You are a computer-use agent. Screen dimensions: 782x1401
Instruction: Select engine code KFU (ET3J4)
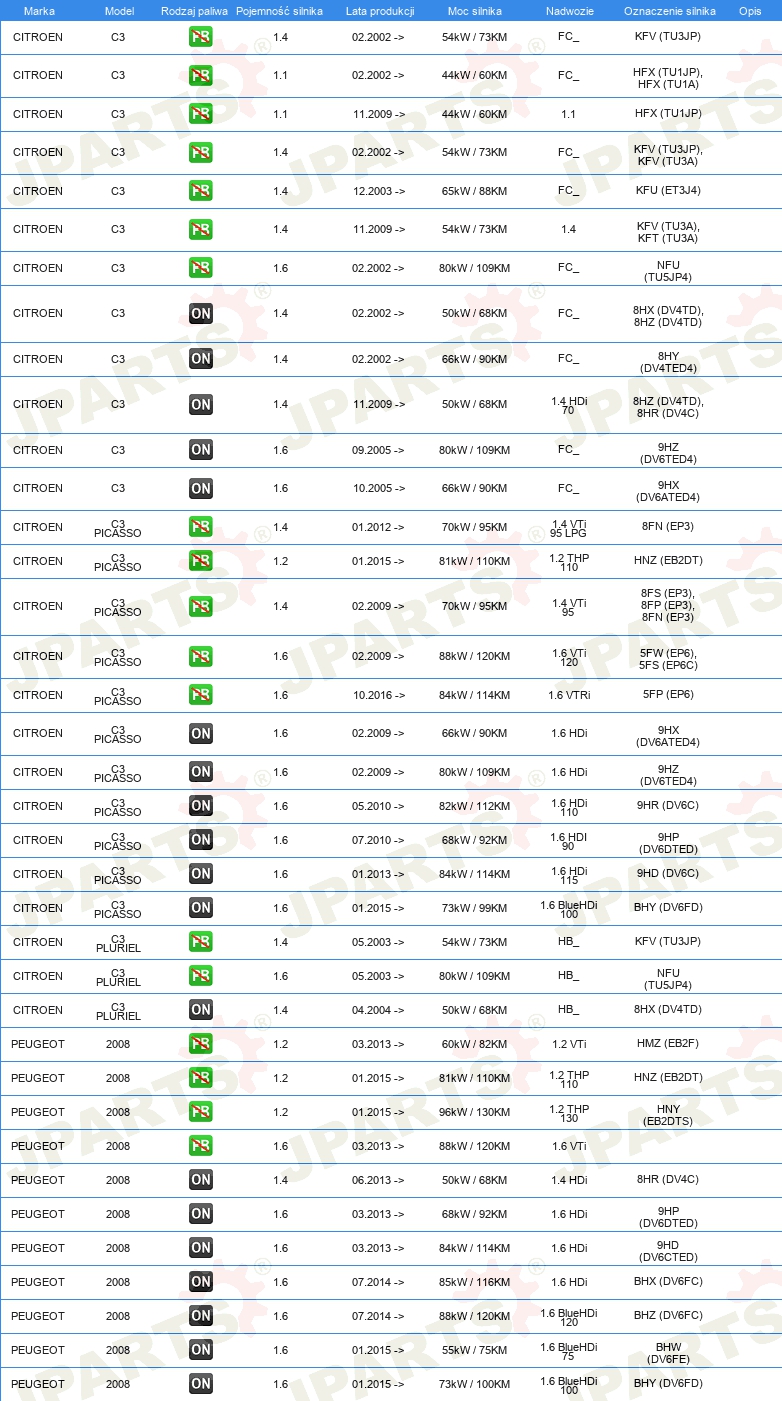tap(668, 191)
